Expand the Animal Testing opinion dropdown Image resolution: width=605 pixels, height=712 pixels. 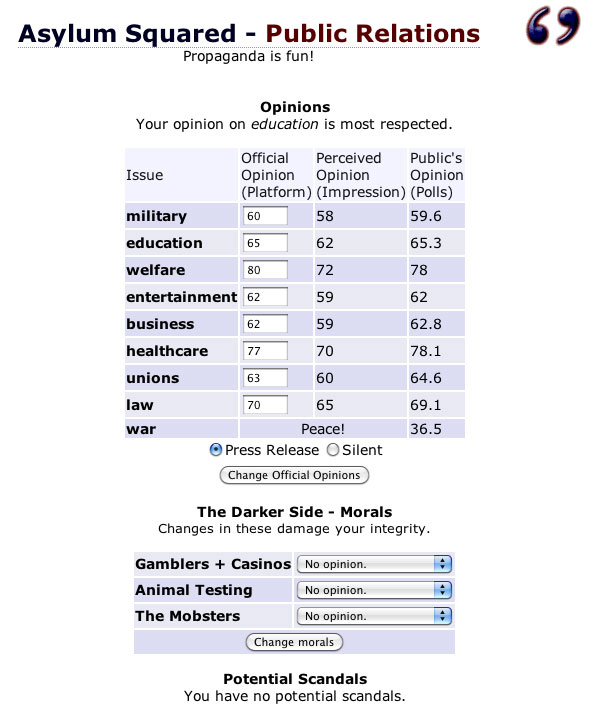coord(374,590)
